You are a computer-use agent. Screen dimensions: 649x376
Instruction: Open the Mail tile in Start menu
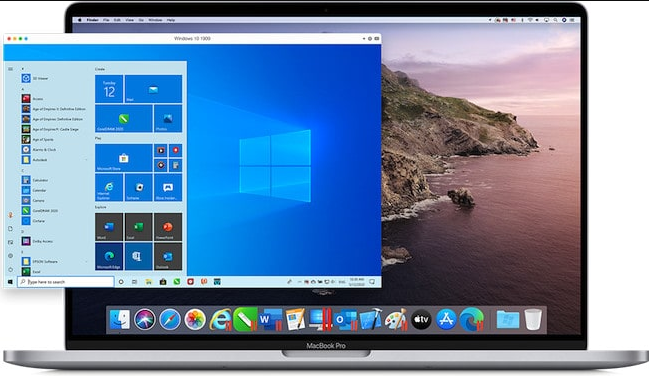(153, 89)
